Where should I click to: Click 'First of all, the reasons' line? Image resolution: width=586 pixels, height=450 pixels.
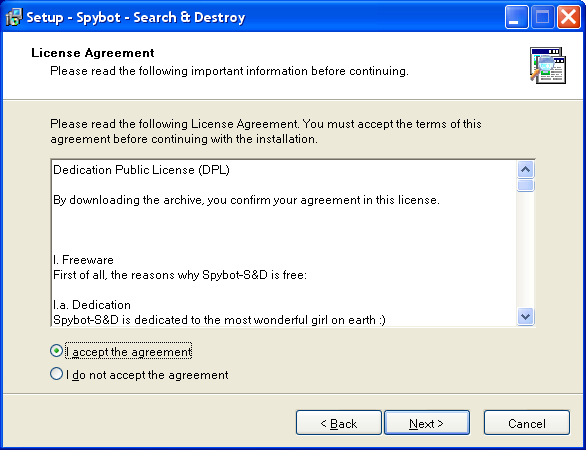point(180,275)
